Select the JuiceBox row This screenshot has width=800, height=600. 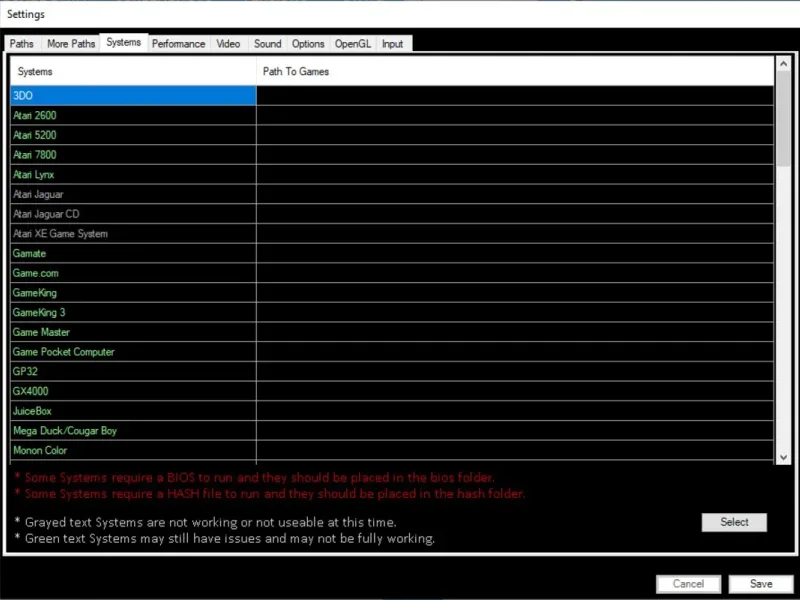[x=133, y=411]
